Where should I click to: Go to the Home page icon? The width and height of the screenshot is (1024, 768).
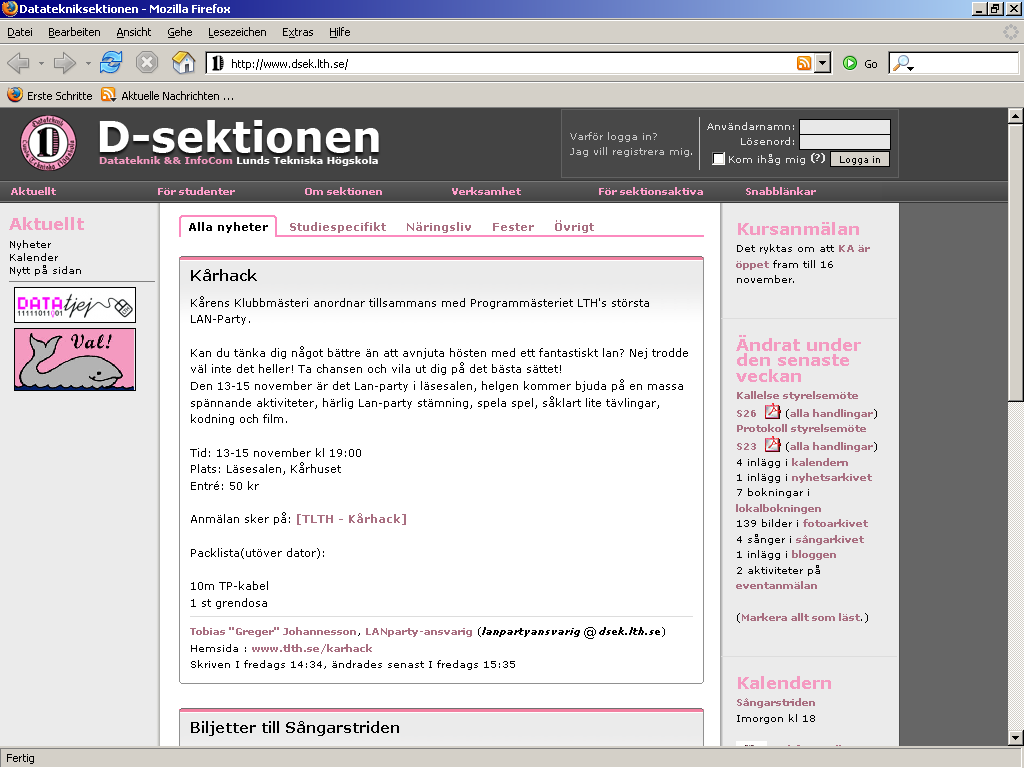coord(184,63)
